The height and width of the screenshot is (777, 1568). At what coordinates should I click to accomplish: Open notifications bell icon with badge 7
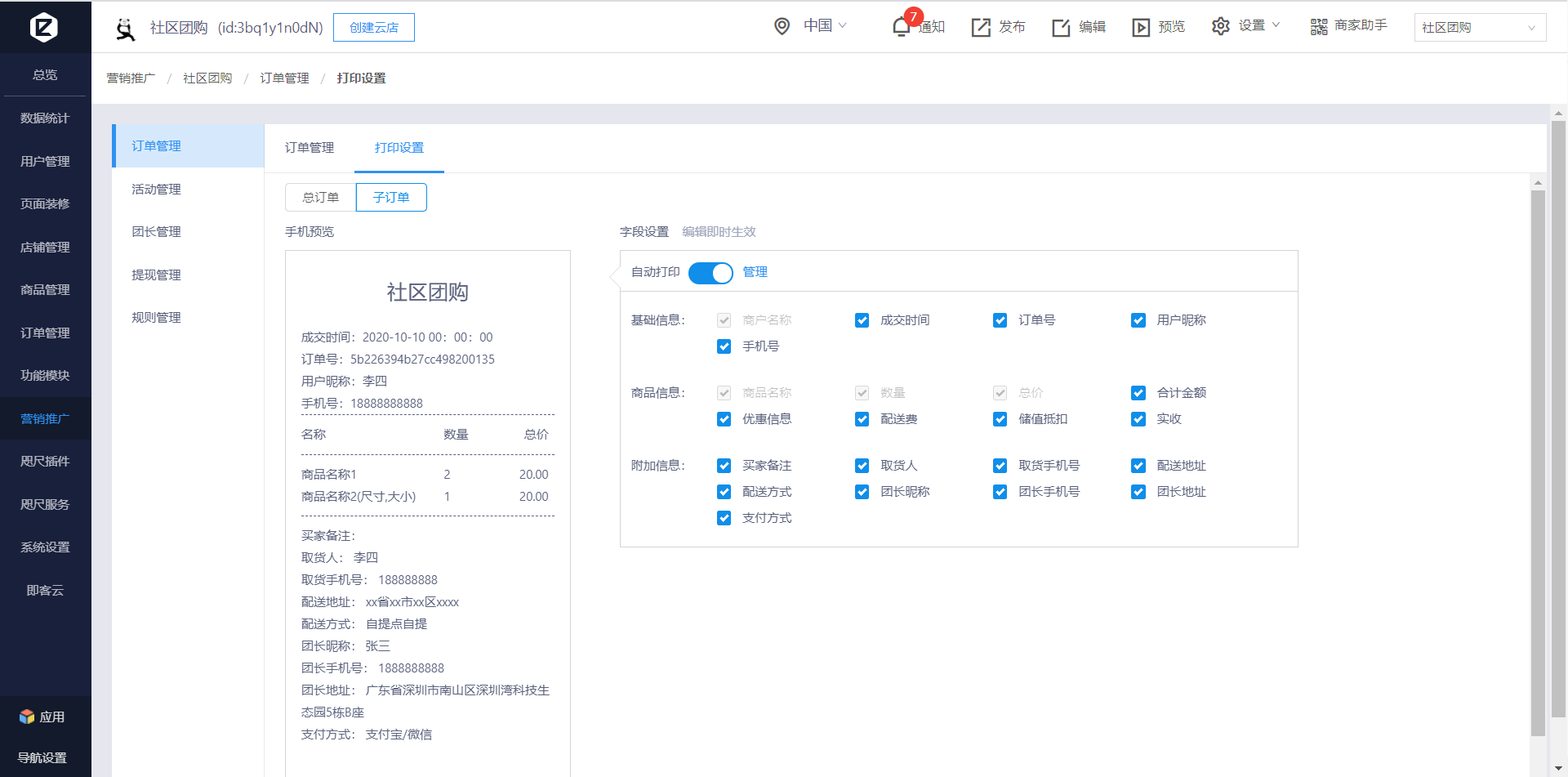pyautogui.click(x=901, y=26)
